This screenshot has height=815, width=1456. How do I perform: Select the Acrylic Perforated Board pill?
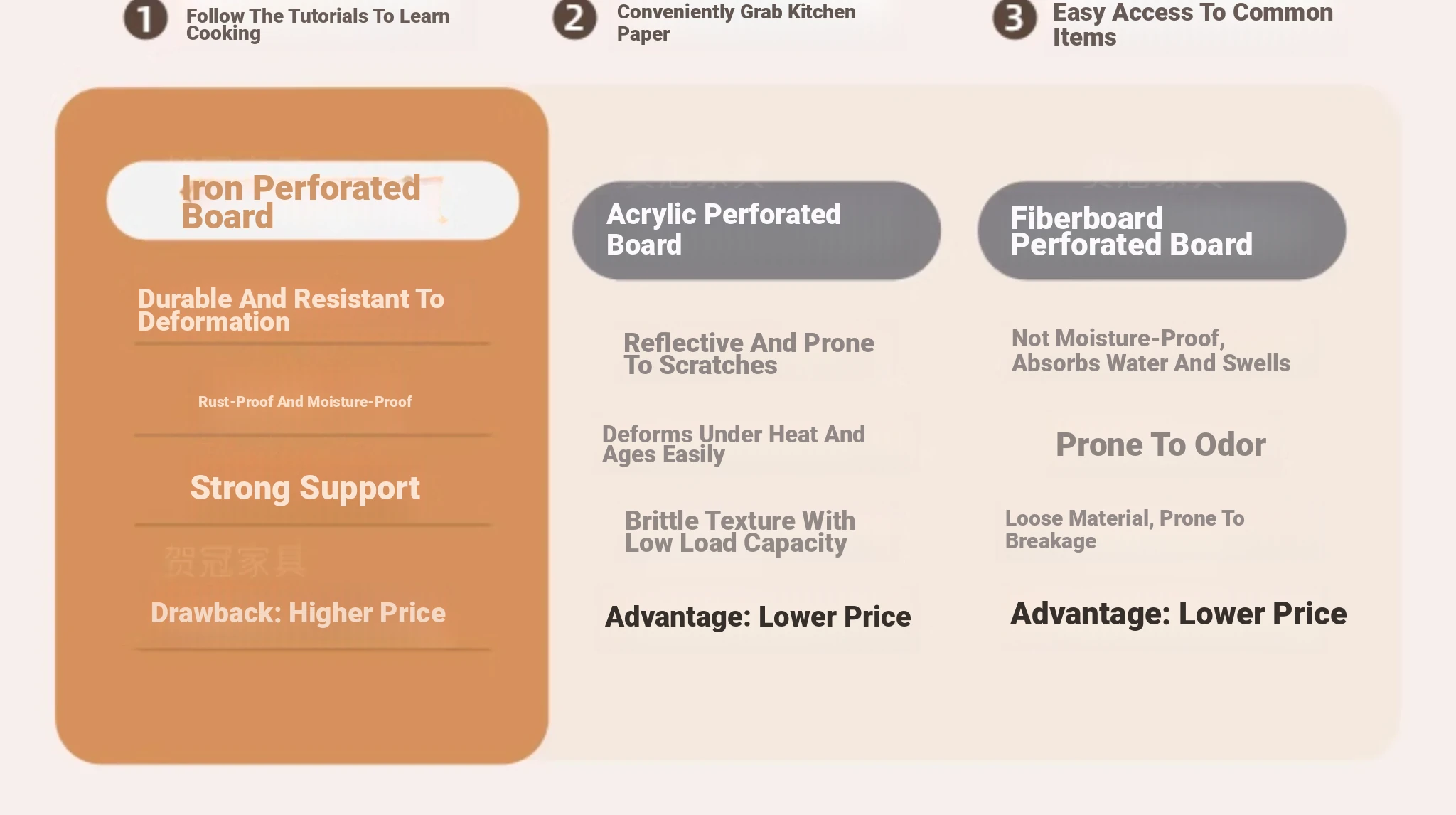pyautogui.click(x=756, y=230)
